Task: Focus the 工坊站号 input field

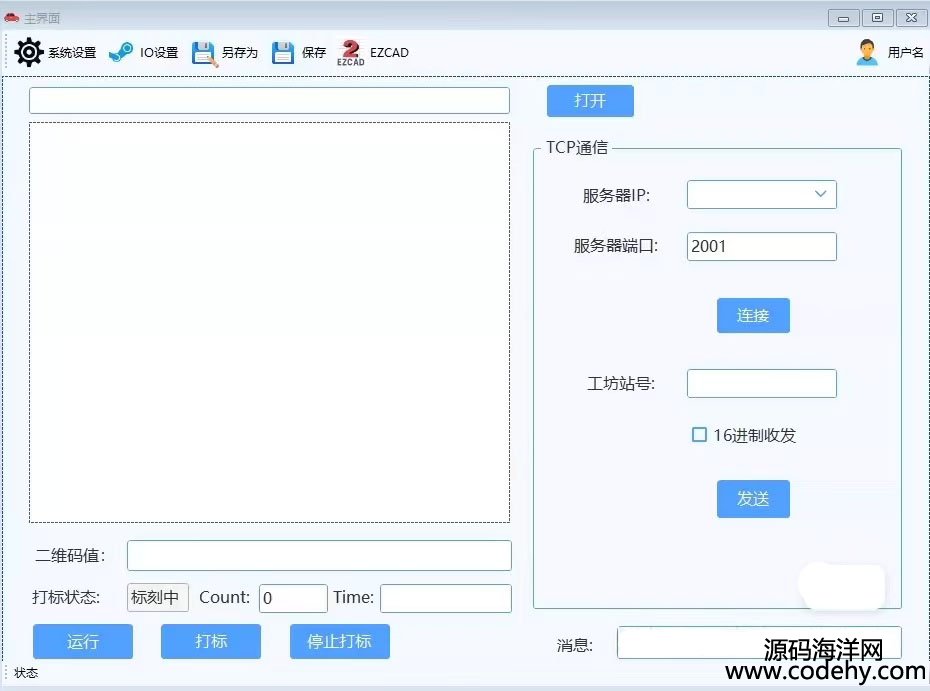Action: point(761,383)
